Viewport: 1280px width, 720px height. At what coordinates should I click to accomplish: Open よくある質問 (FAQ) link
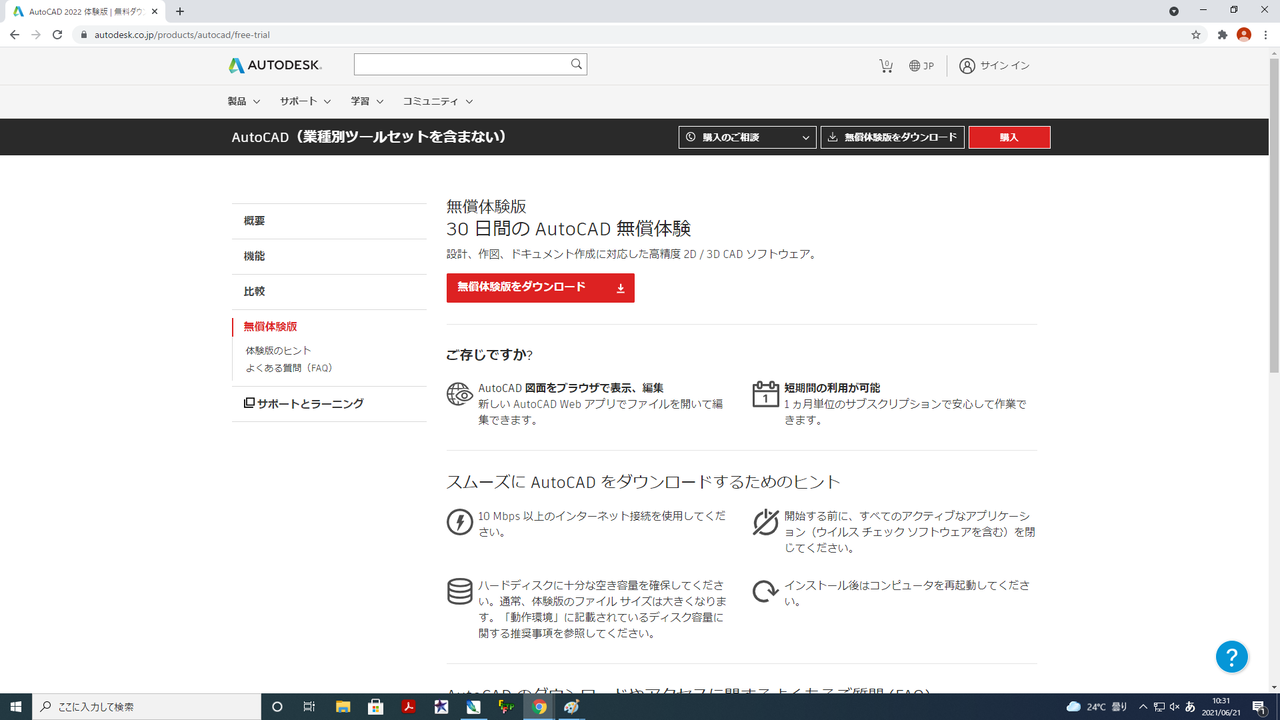(289, 368)
